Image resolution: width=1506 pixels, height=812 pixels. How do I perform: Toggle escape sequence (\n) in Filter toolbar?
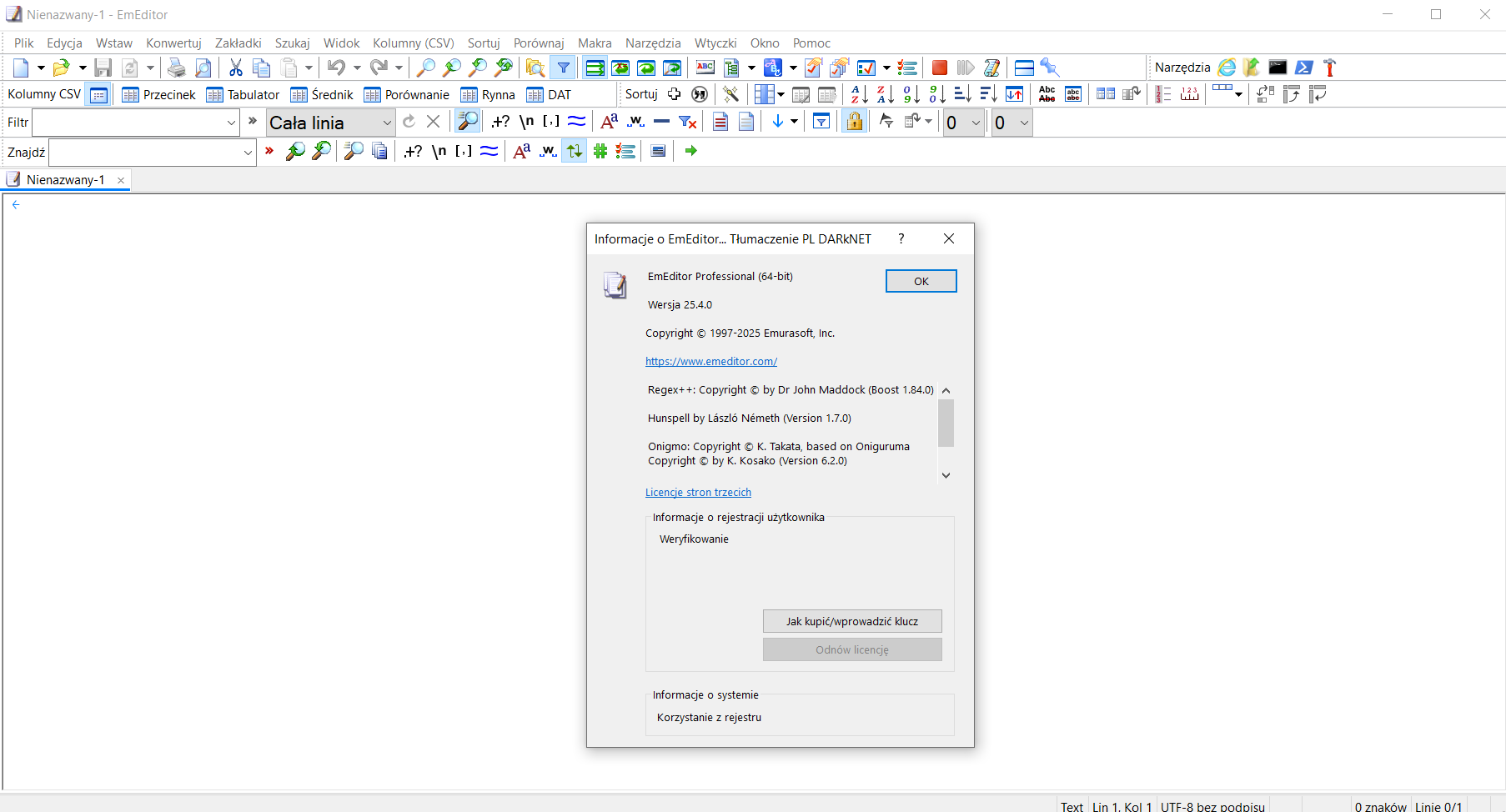point(526,123)
